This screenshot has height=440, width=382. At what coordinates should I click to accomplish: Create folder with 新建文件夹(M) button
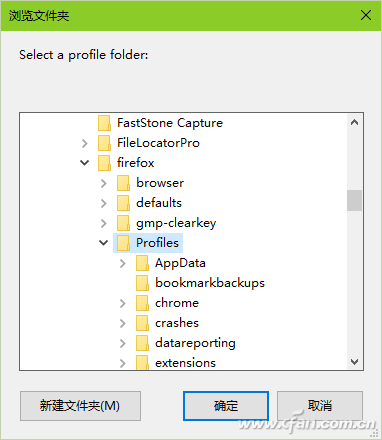click(80, 406)
